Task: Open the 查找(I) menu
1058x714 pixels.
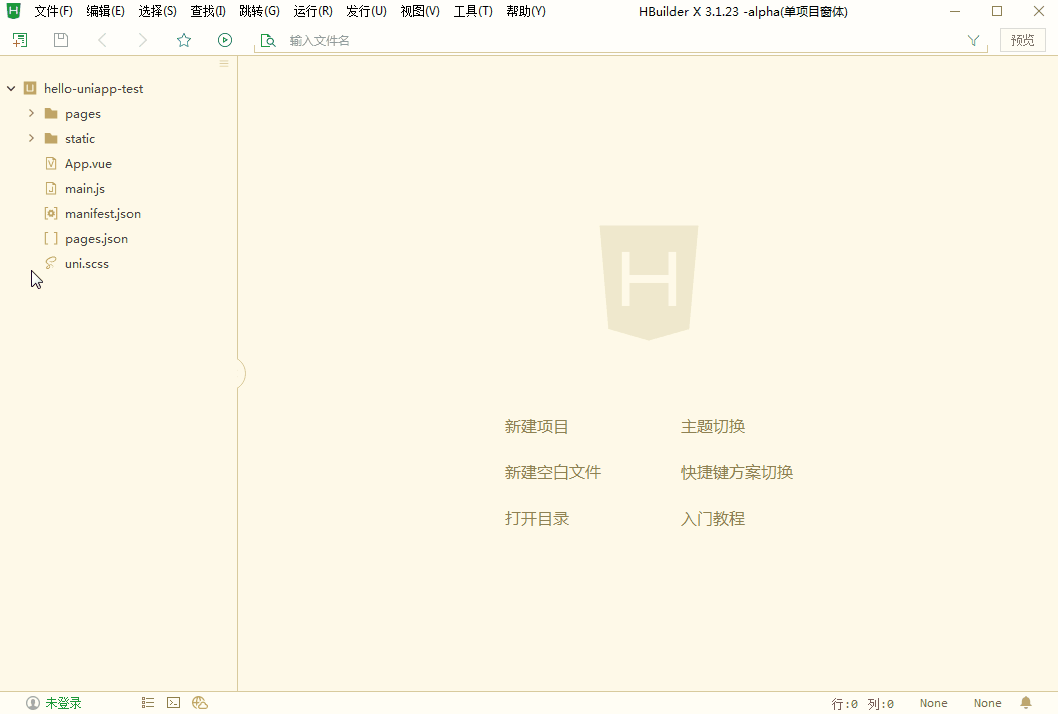Action: (208, 11)
